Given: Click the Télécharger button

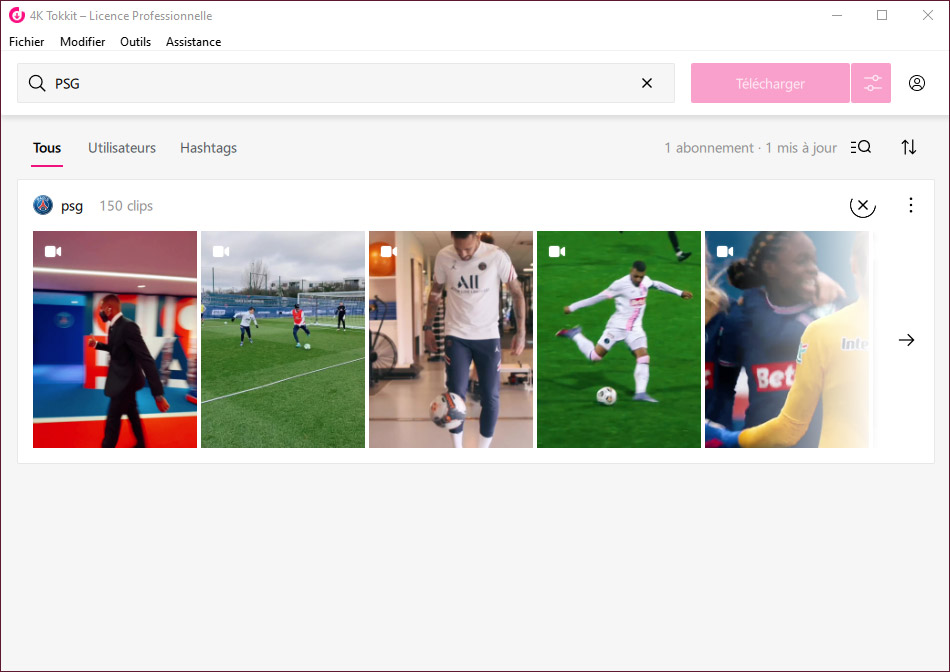Looking at the screenshot, I should [770, 83].
